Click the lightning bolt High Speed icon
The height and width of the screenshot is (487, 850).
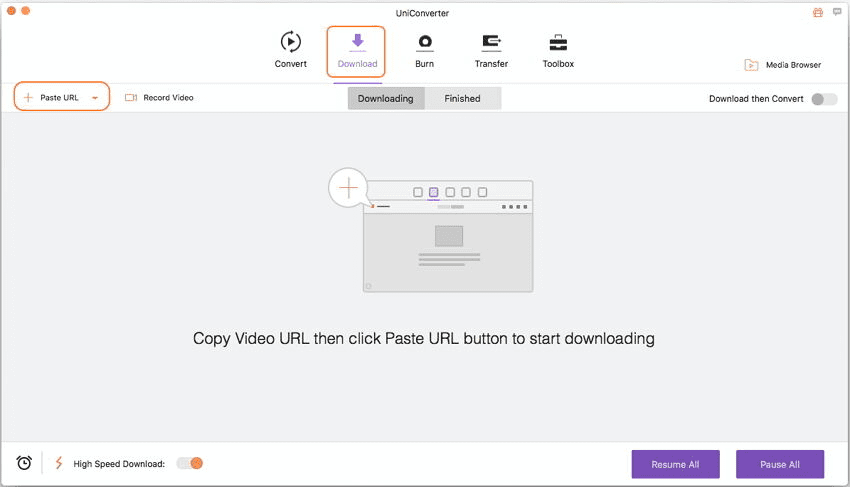pyautogui.click(x=59, y=463)
